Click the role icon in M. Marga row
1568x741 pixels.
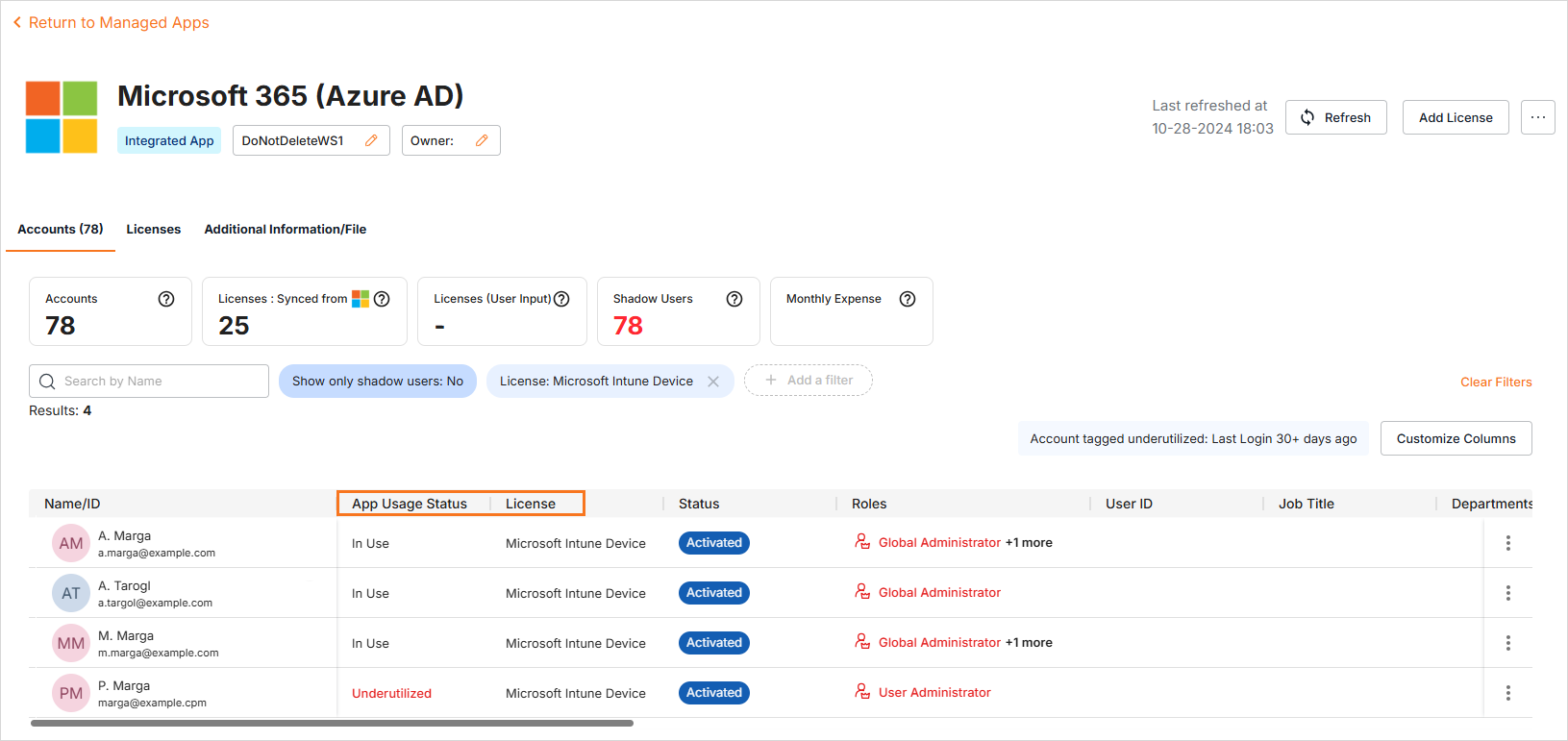(x=862, y=642)
